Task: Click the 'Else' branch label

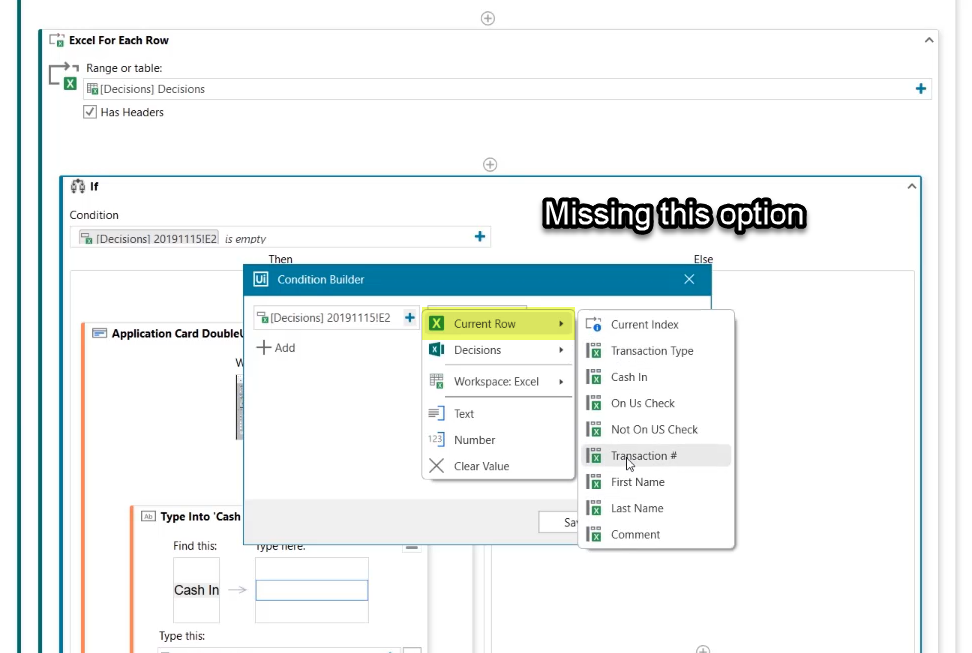Action: pyautogui.click(x=703, y=259)
